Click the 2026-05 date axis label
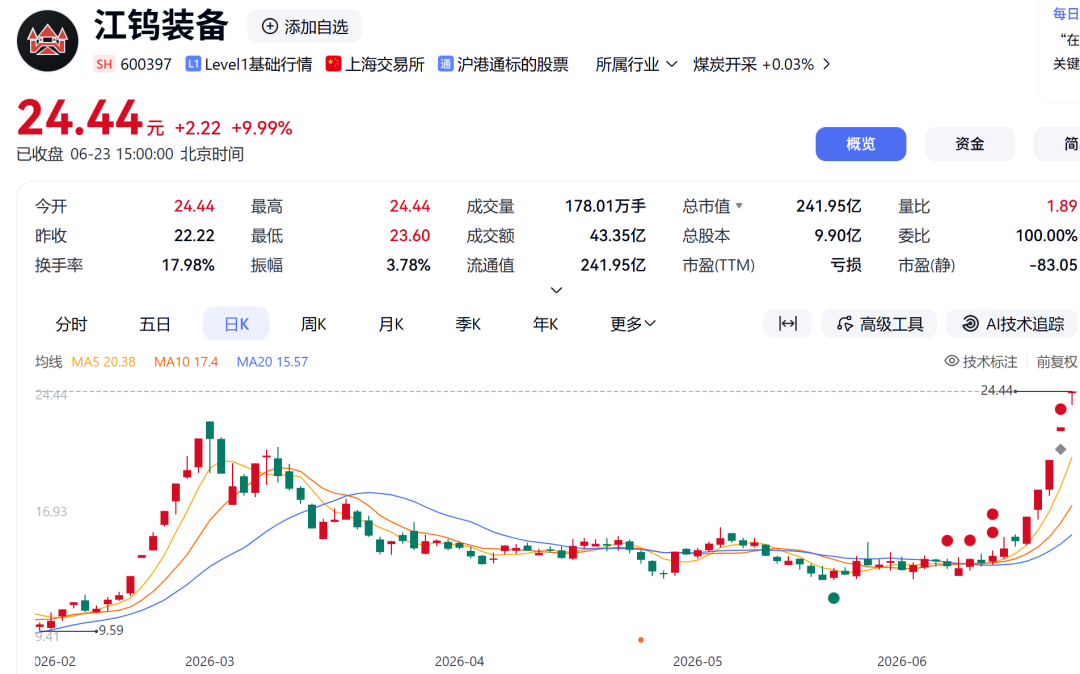The height and width of the screenshot is (674, 1080). coord(697,661)
